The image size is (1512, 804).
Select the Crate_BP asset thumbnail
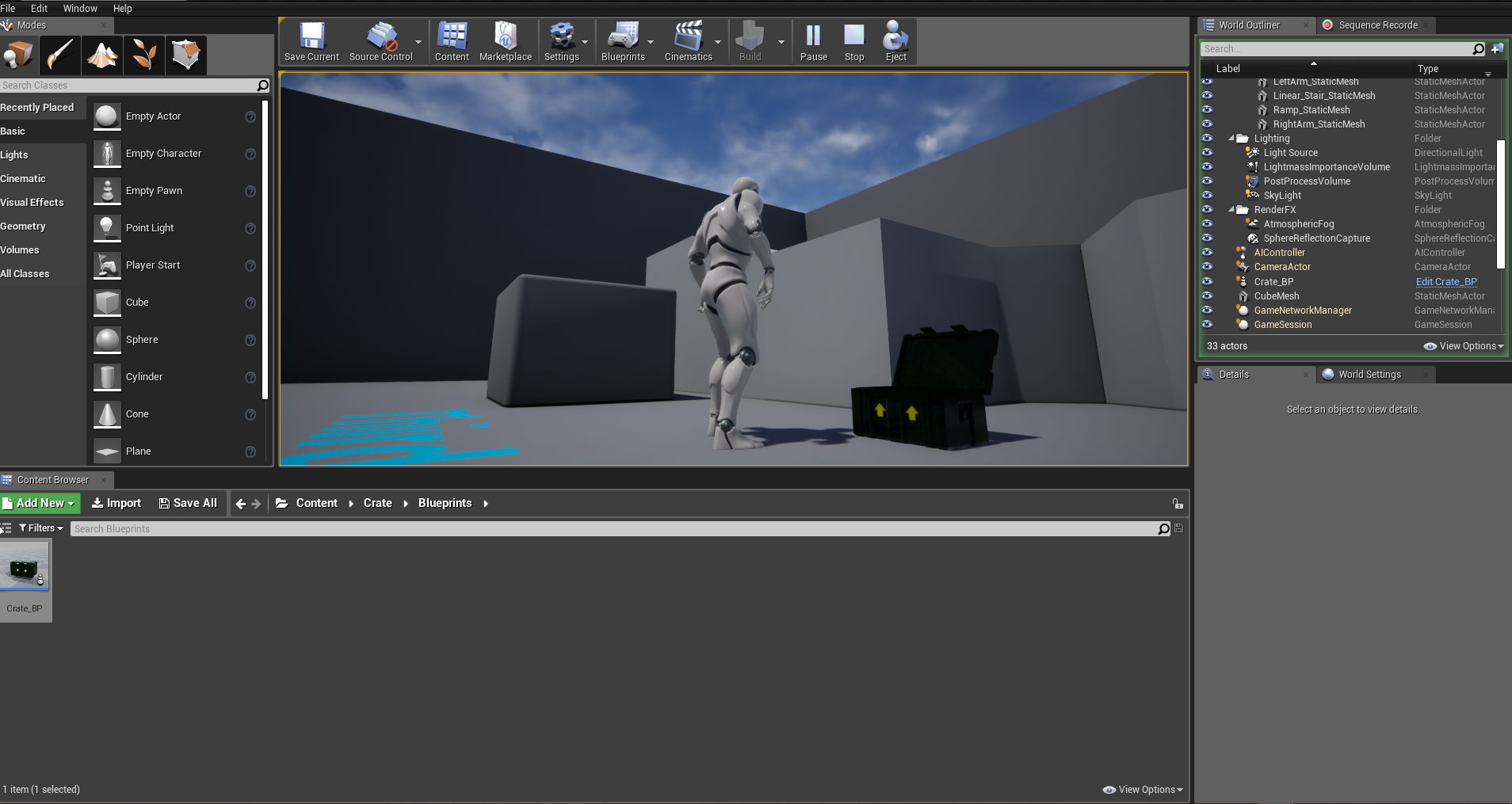25,567
